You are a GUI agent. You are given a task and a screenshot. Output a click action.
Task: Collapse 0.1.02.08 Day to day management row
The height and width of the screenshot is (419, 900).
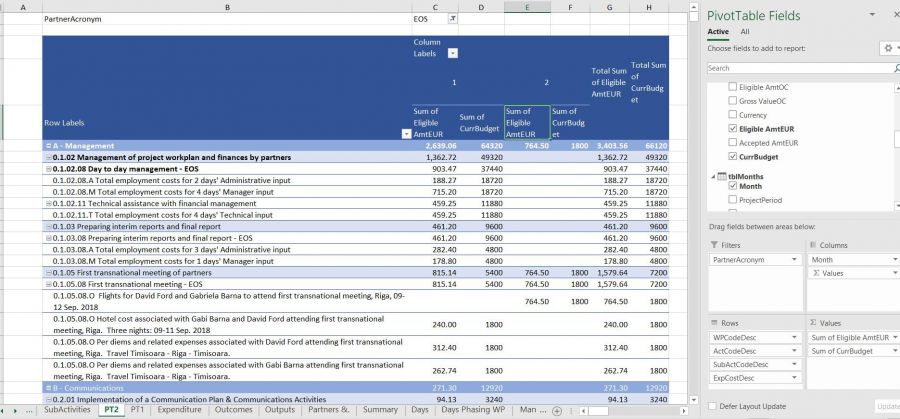coord(49,169)
